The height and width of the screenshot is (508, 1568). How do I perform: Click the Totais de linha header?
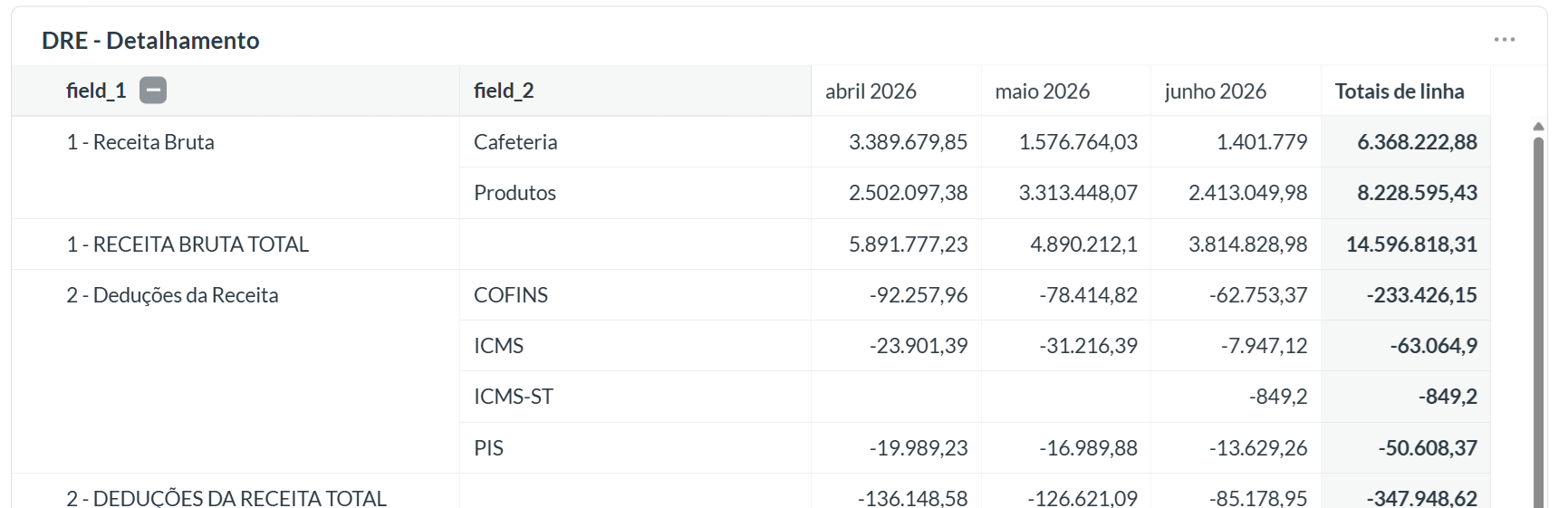tap(1400, 91)
